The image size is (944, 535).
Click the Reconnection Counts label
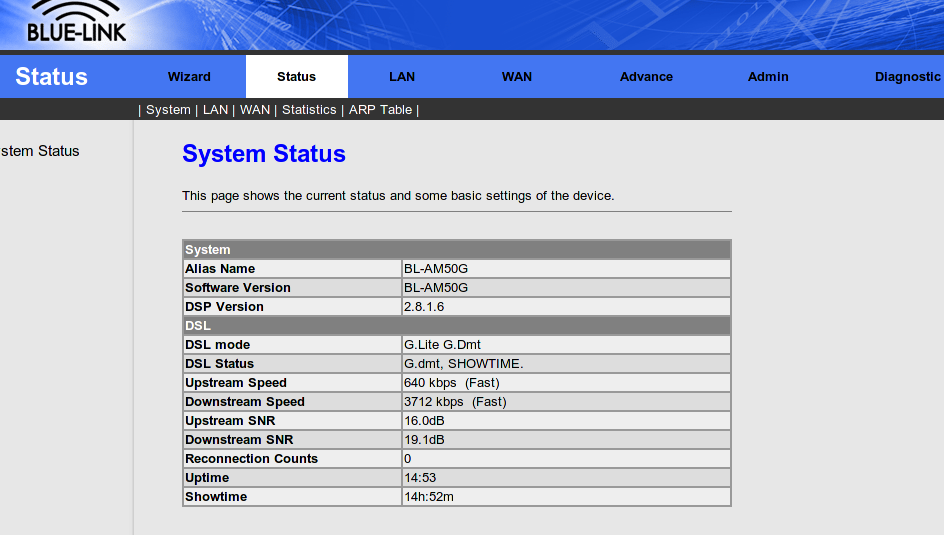pos(251,459)
